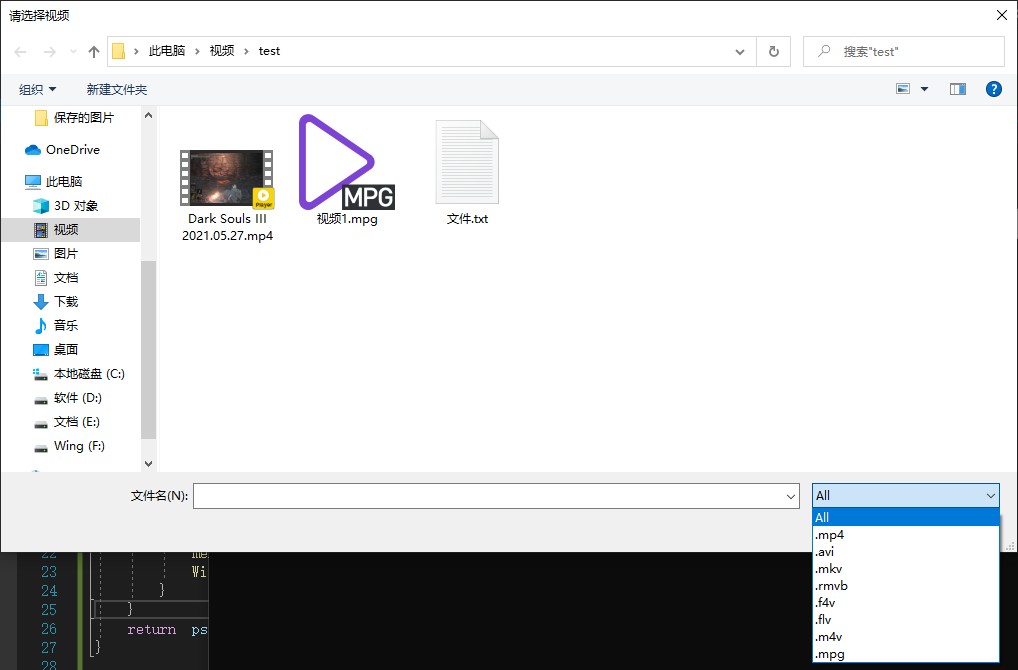Click the search "test" box

click(x=904, y=51)
